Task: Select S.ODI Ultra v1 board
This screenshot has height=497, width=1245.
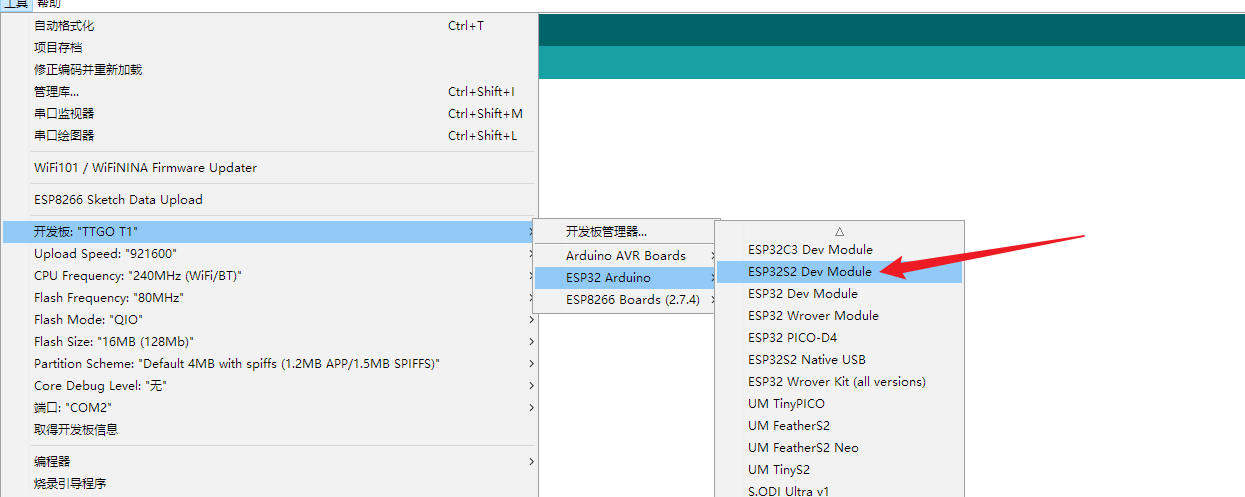Action: click(x=840, y=490)
